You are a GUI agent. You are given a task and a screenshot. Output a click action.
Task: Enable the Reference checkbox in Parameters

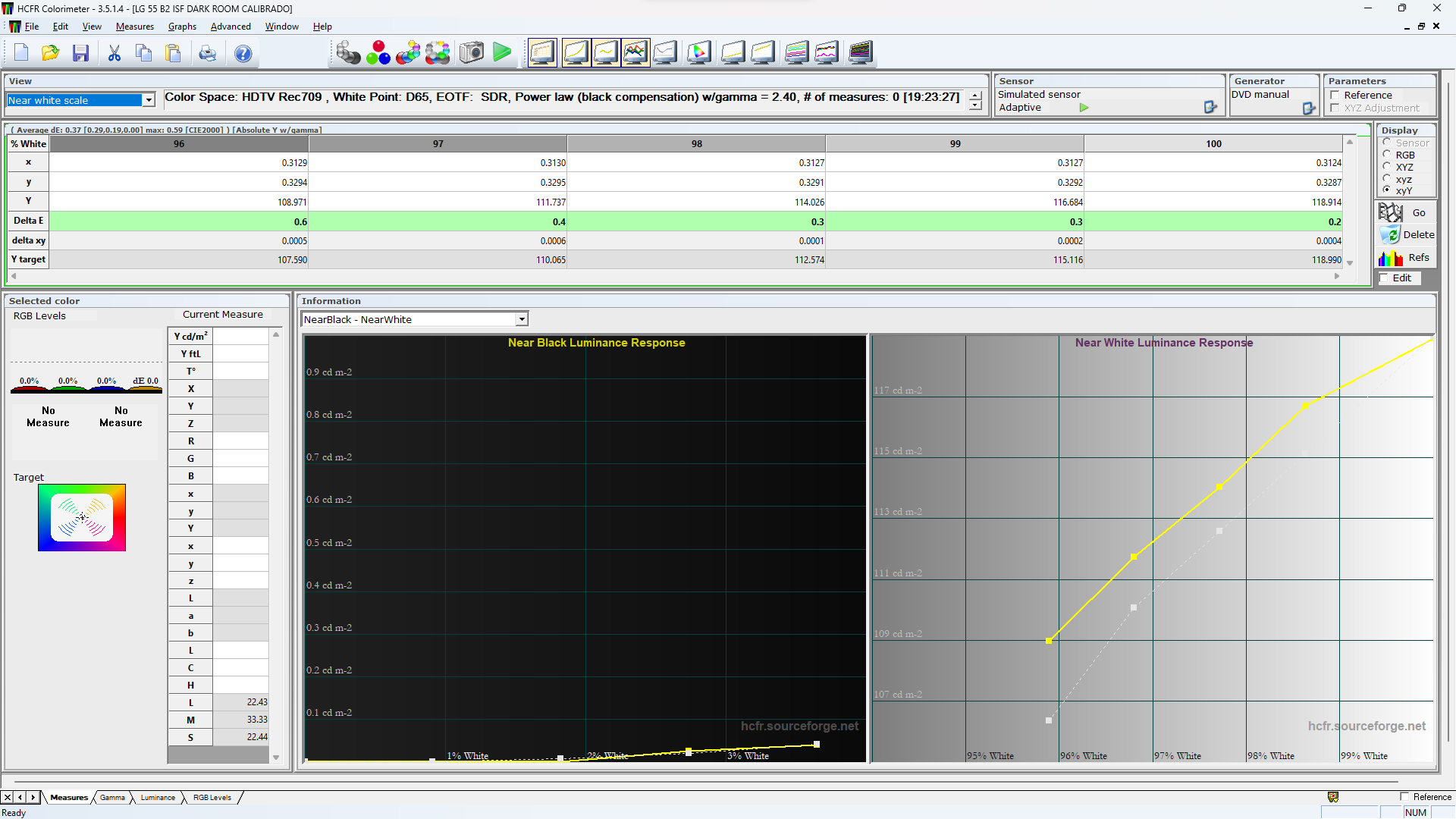pos(1335,95)
